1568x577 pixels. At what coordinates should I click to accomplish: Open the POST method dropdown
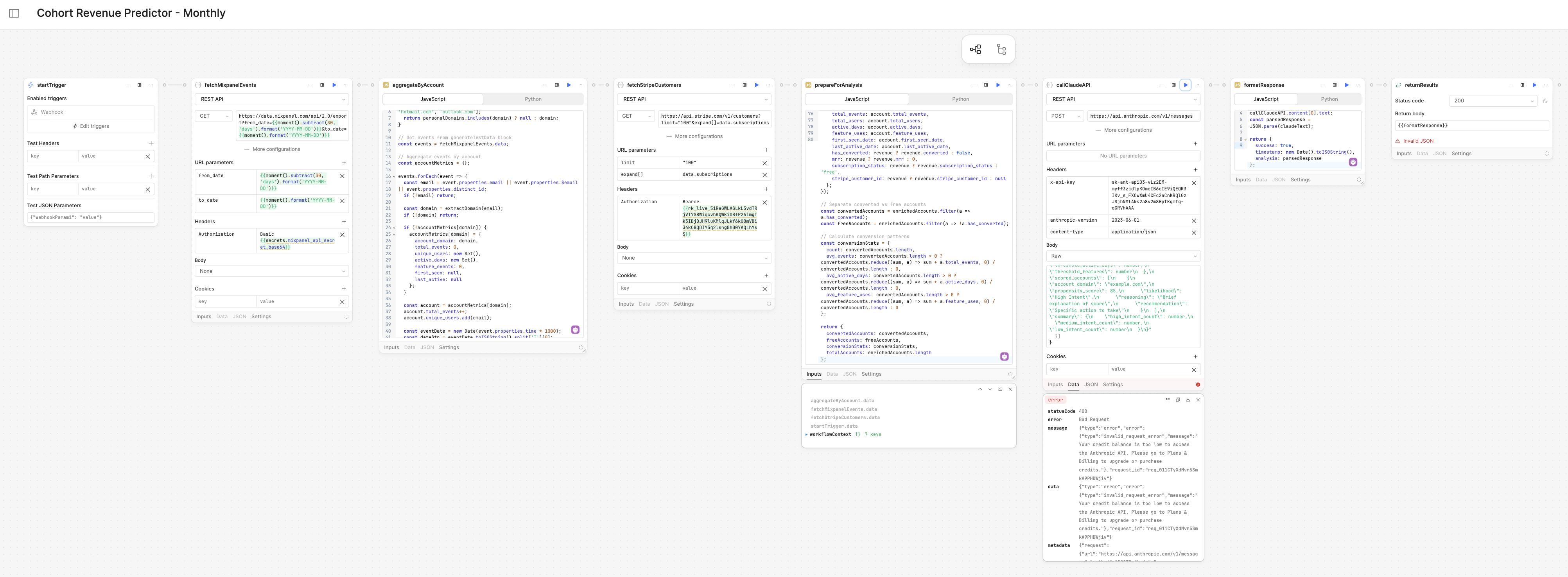pyautogui.click(x=1065, y=116)
